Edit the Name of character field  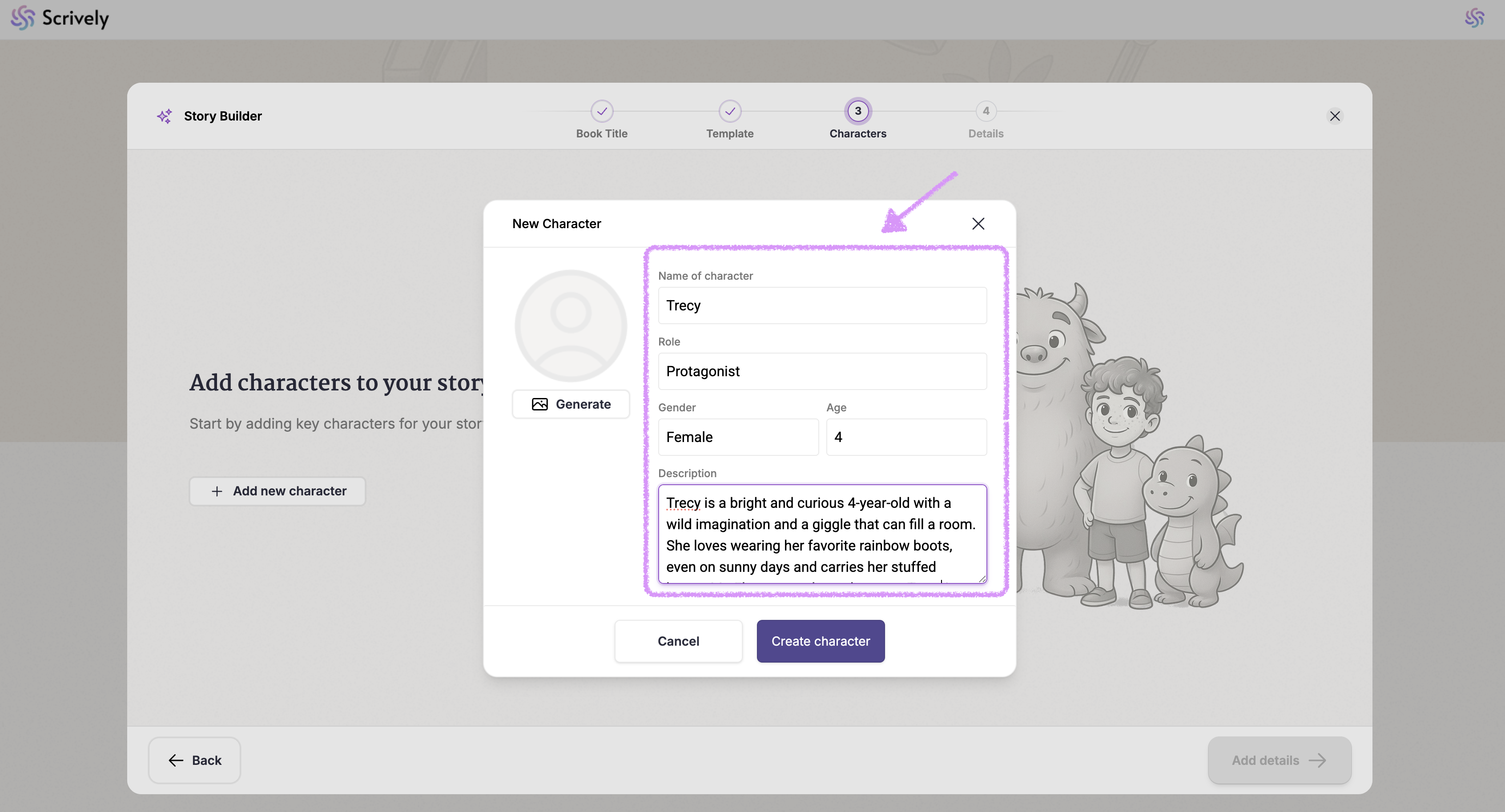pyautogui.click(x=822, y=306)
